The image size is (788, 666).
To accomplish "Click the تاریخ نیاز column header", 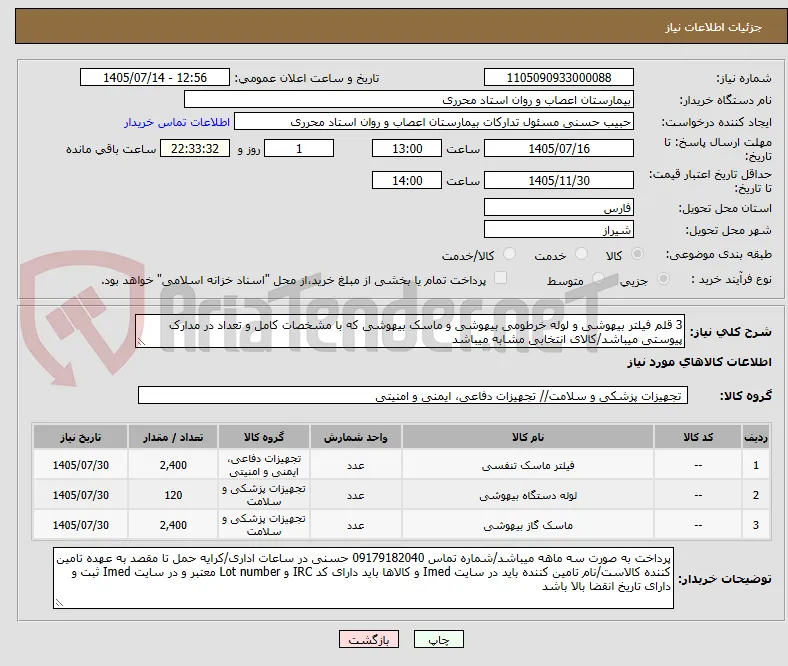I will [80, 437].
